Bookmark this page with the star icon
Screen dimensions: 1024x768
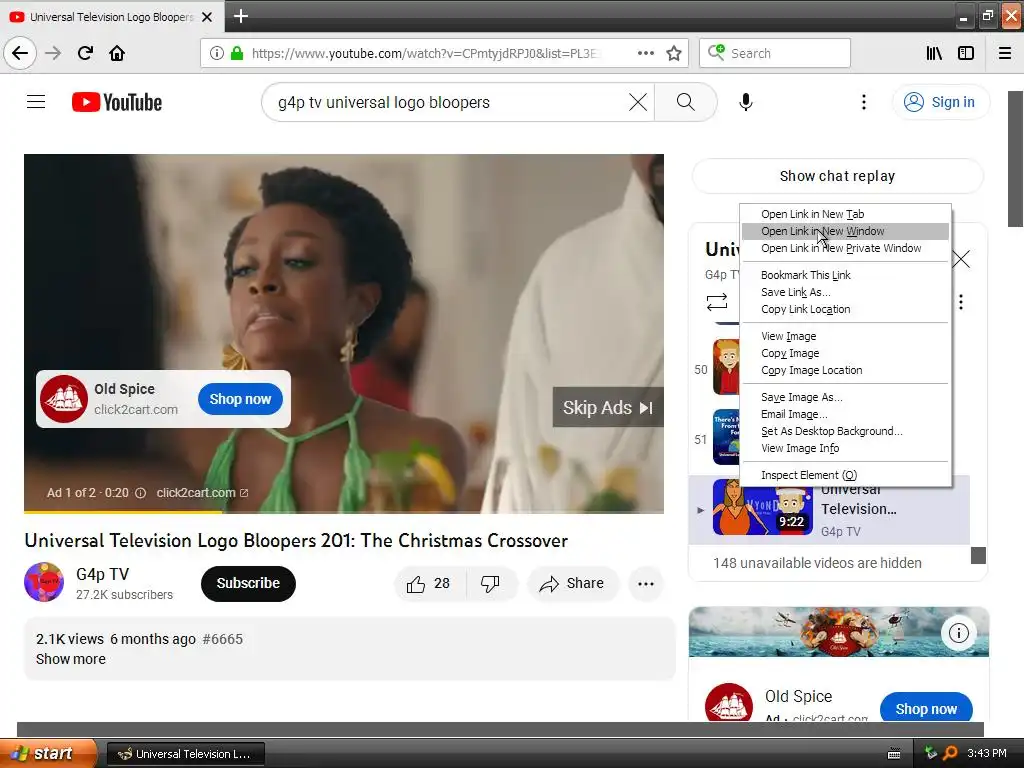pyautogui.click(x=674, y=53)
